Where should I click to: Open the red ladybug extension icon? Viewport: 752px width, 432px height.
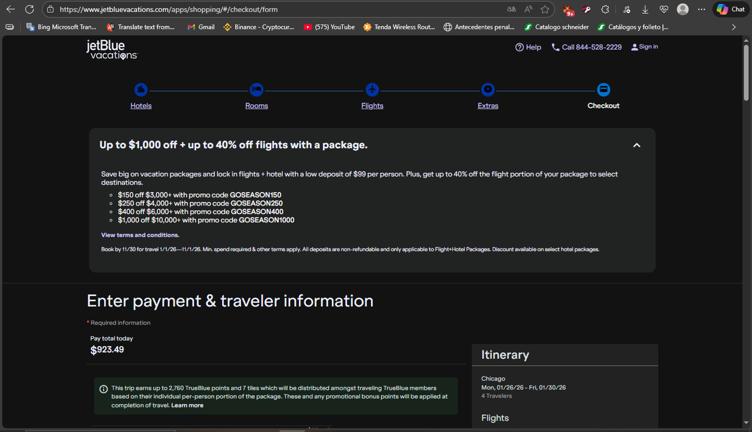point(569,10)
